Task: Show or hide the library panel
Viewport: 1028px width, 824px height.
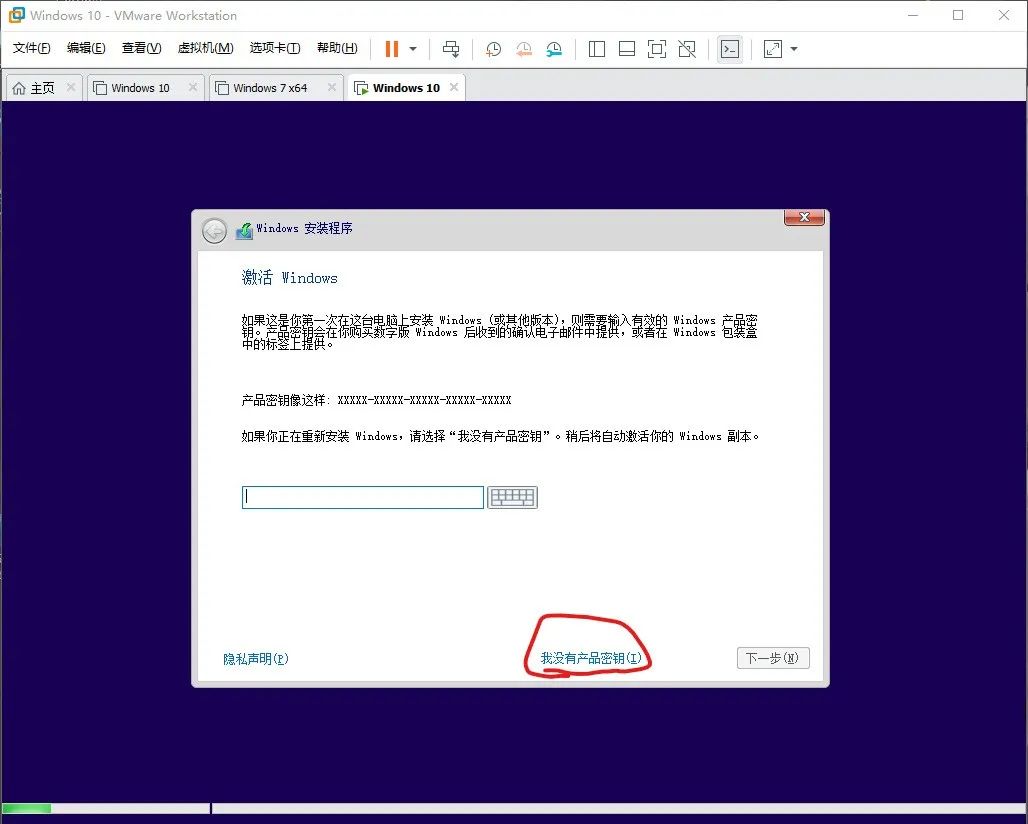Action: [596, 48]
